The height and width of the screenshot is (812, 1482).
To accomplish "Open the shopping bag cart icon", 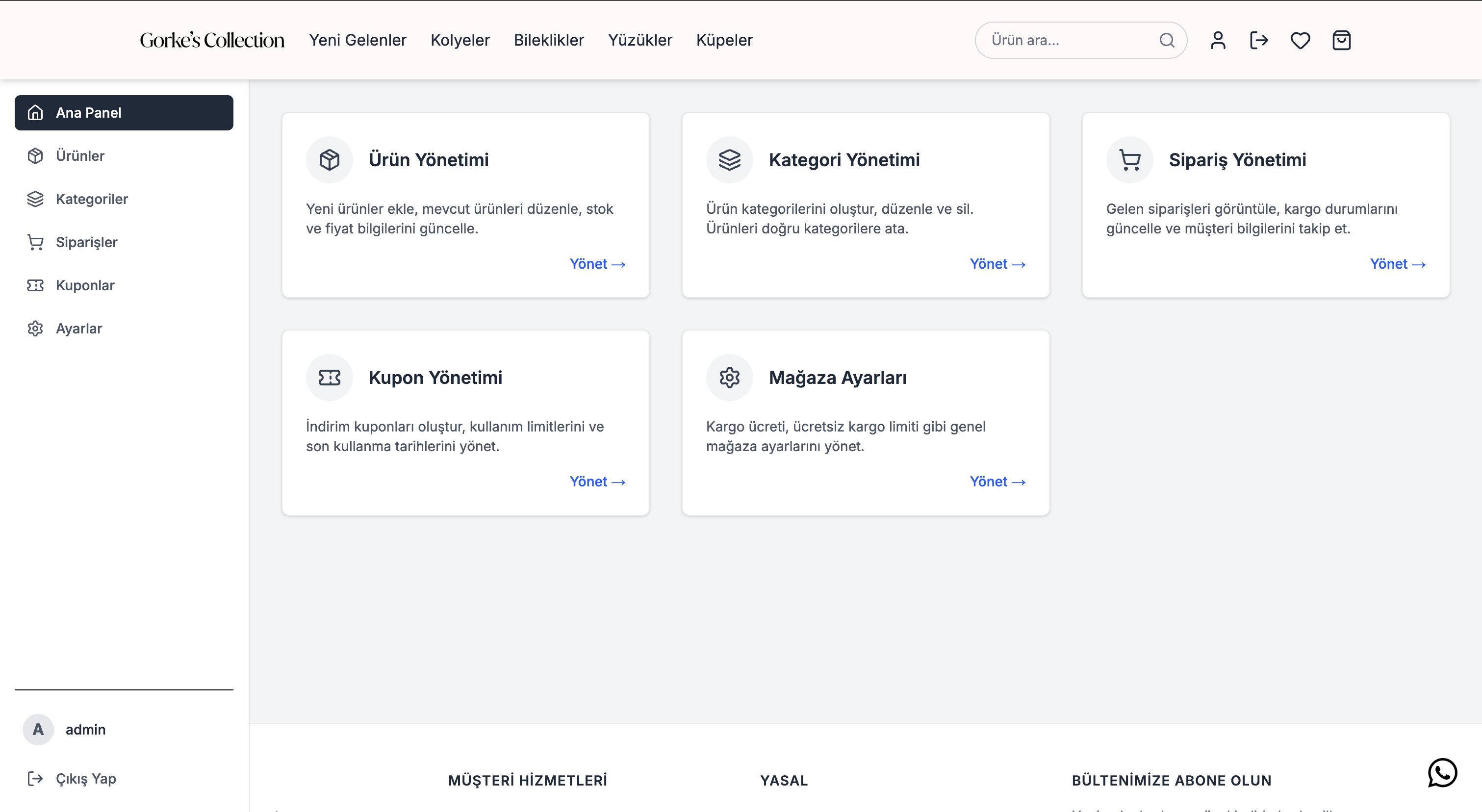I will (1341, 40).
